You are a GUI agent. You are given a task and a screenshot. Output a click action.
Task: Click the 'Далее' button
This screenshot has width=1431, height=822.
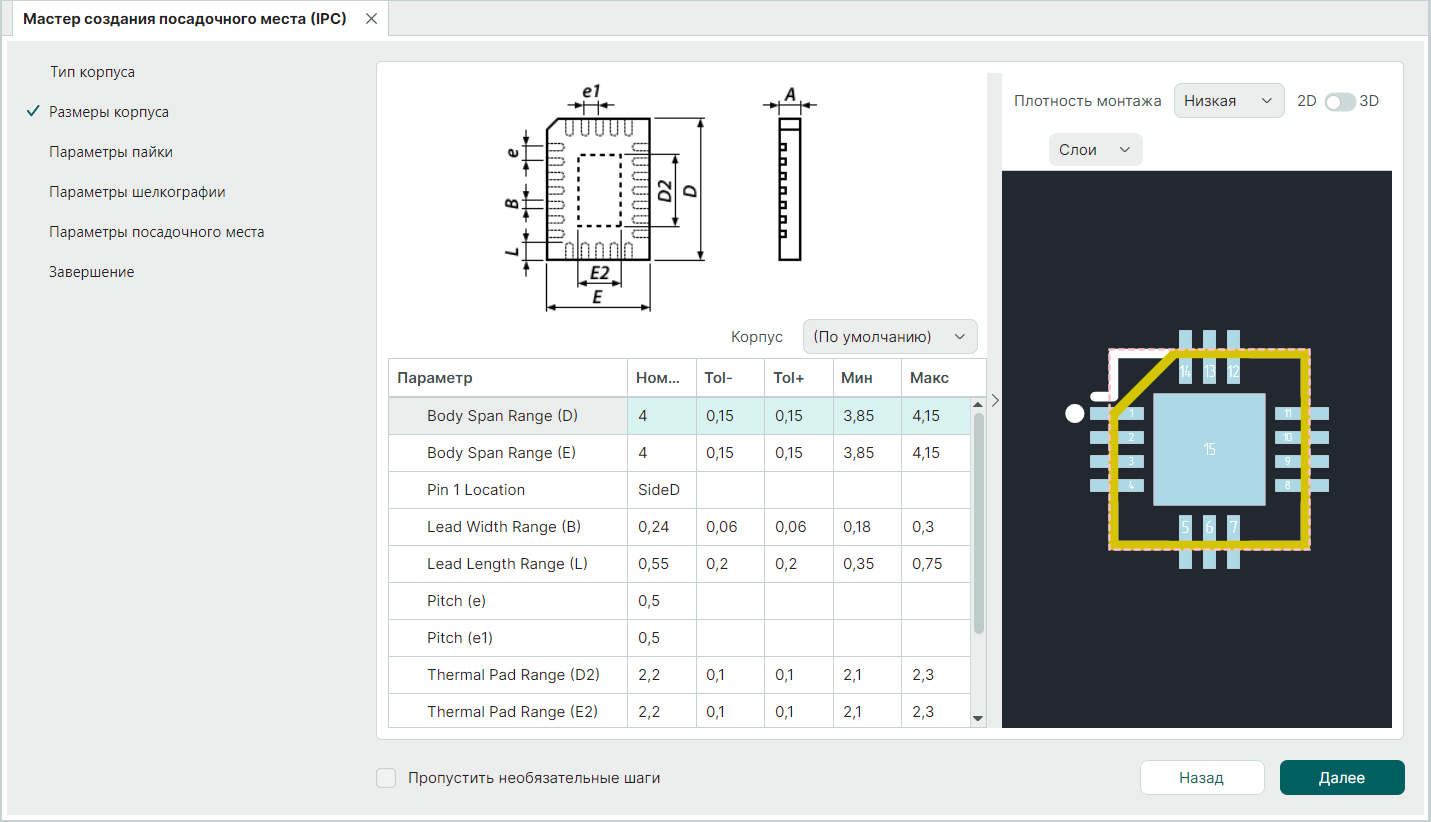pyautogui.click(x=1341, y=778)
